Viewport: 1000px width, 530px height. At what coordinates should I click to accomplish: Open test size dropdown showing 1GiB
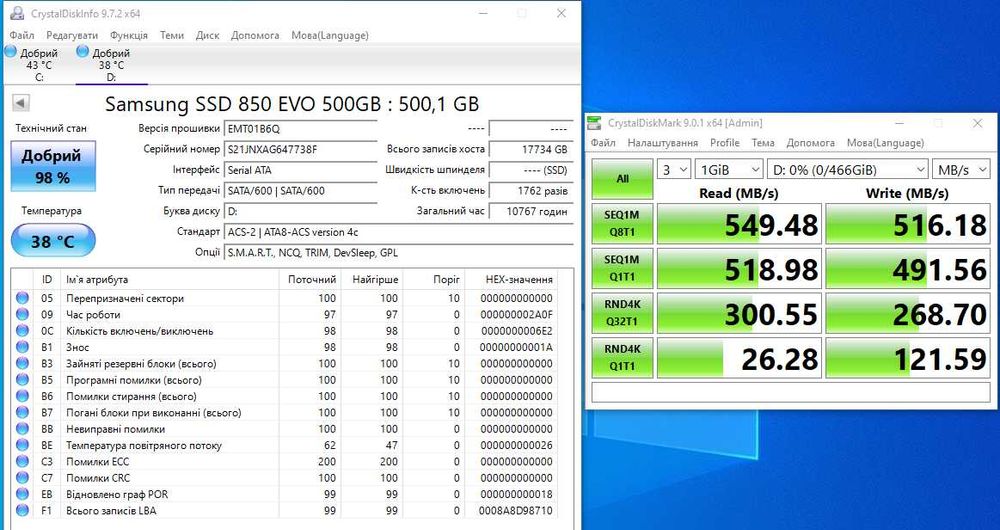[728, 170]
